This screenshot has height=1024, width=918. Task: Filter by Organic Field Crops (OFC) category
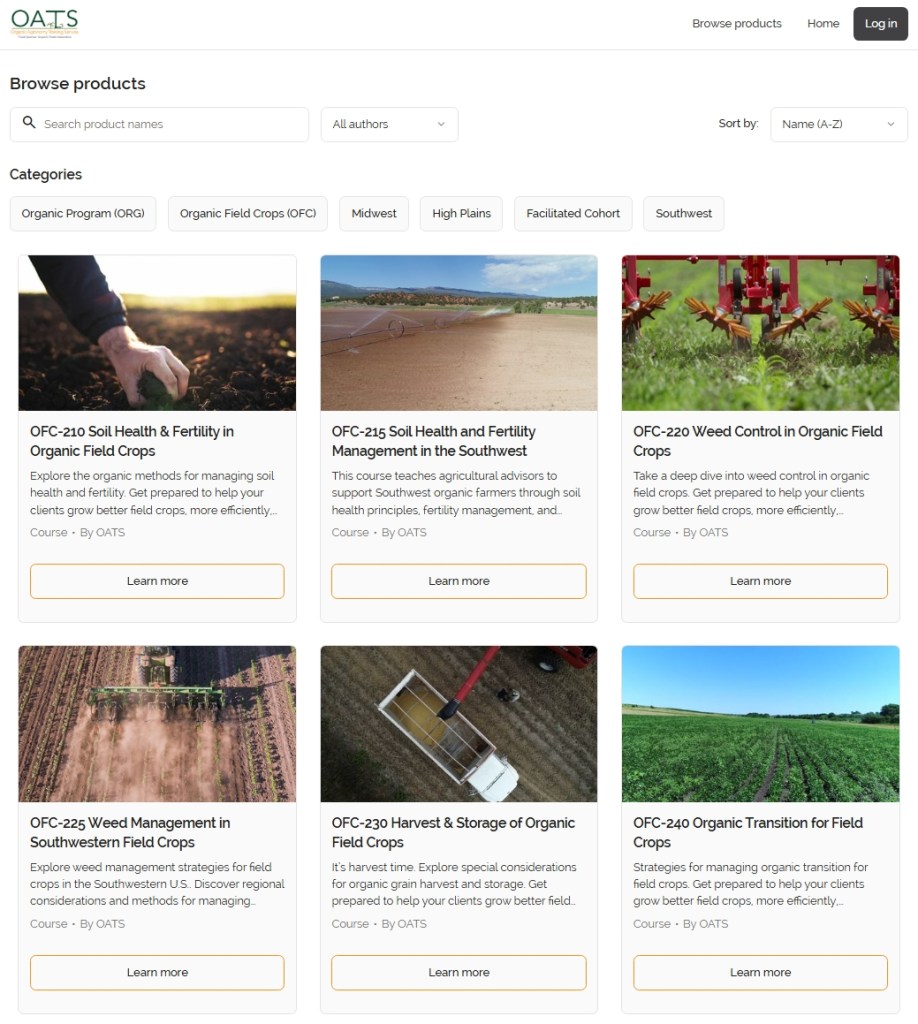248,214
